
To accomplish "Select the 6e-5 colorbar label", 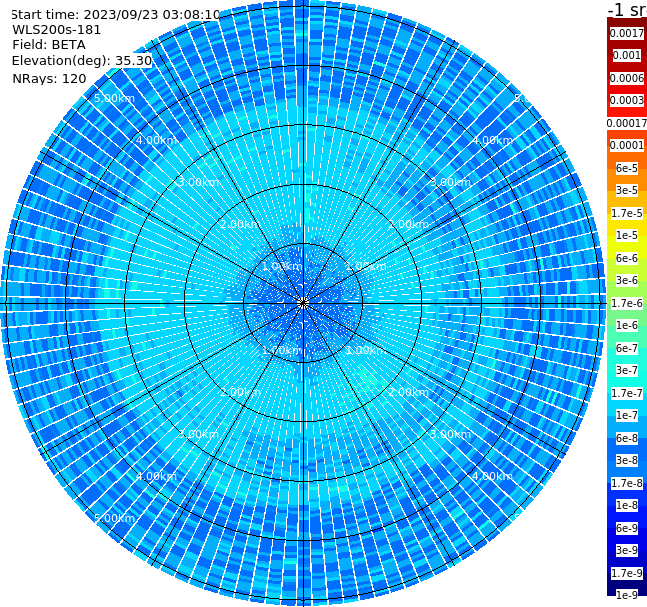I will click(627, 168).
